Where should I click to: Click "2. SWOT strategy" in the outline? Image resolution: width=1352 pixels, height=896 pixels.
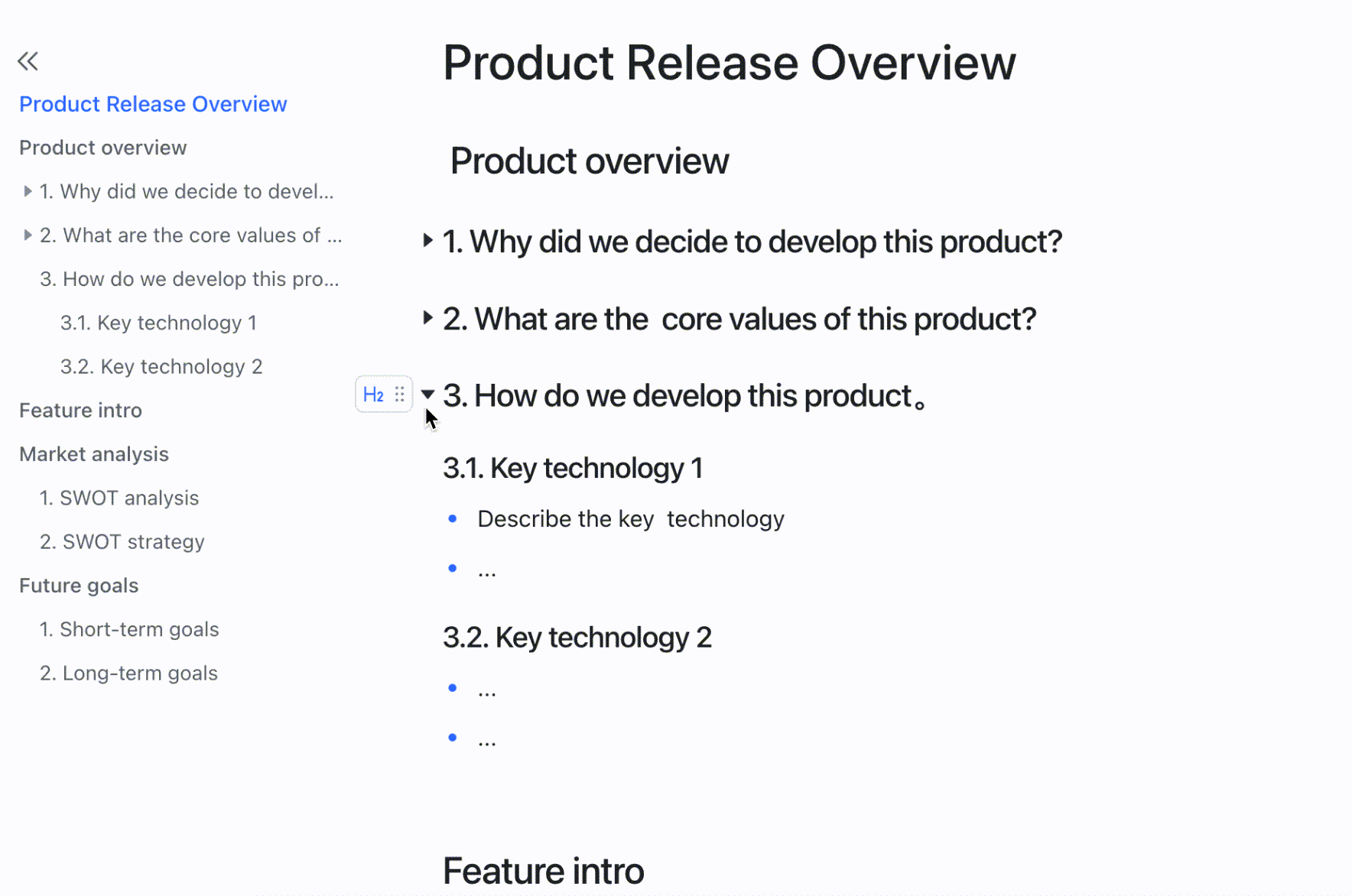122,541
